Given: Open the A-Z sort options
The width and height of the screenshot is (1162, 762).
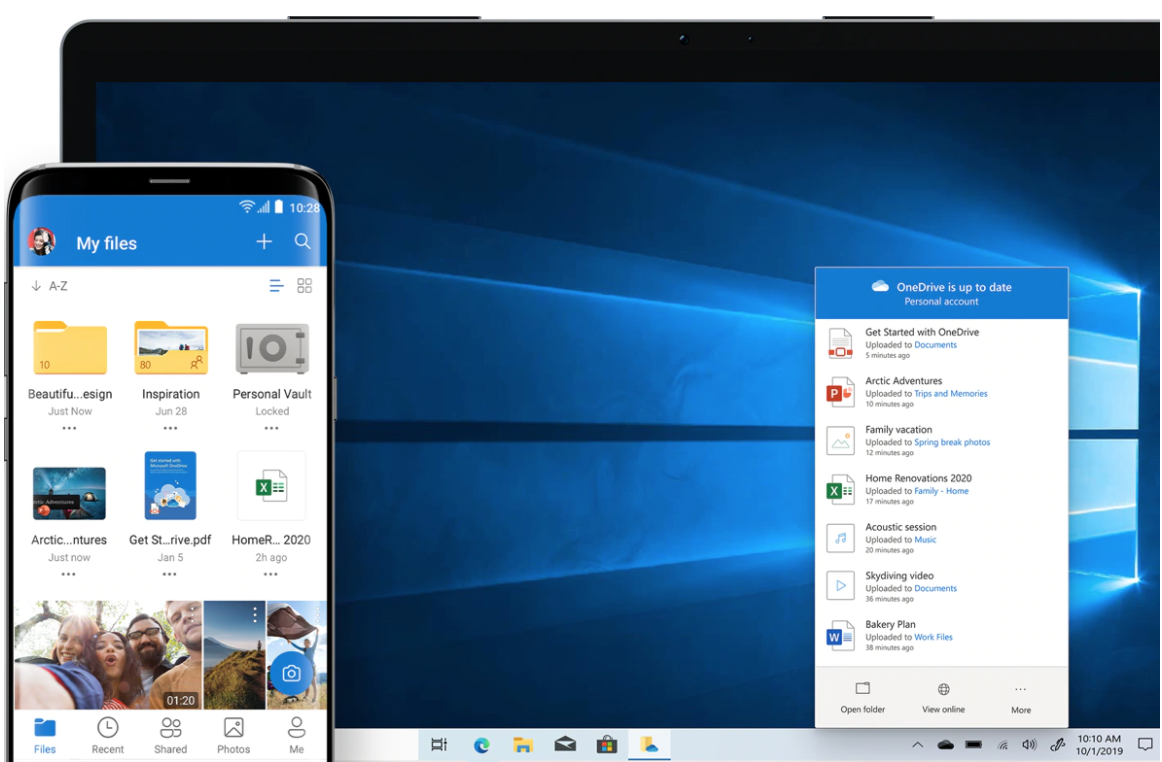Looking at the screenshot, I should 48,285.
